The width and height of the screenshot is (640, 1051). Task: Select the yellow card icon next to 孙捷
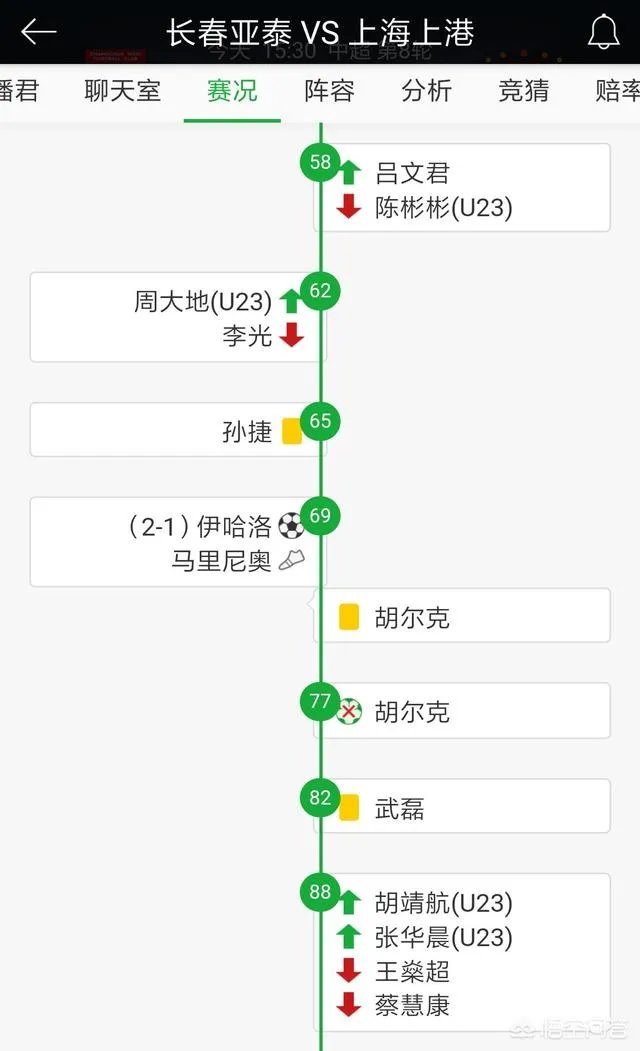(x=290, y=428)
